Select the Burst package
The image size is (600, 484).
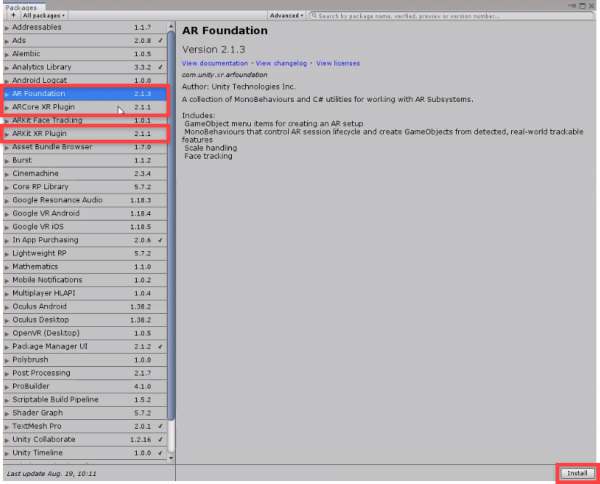pyautogui.click(x=85, y=160)
